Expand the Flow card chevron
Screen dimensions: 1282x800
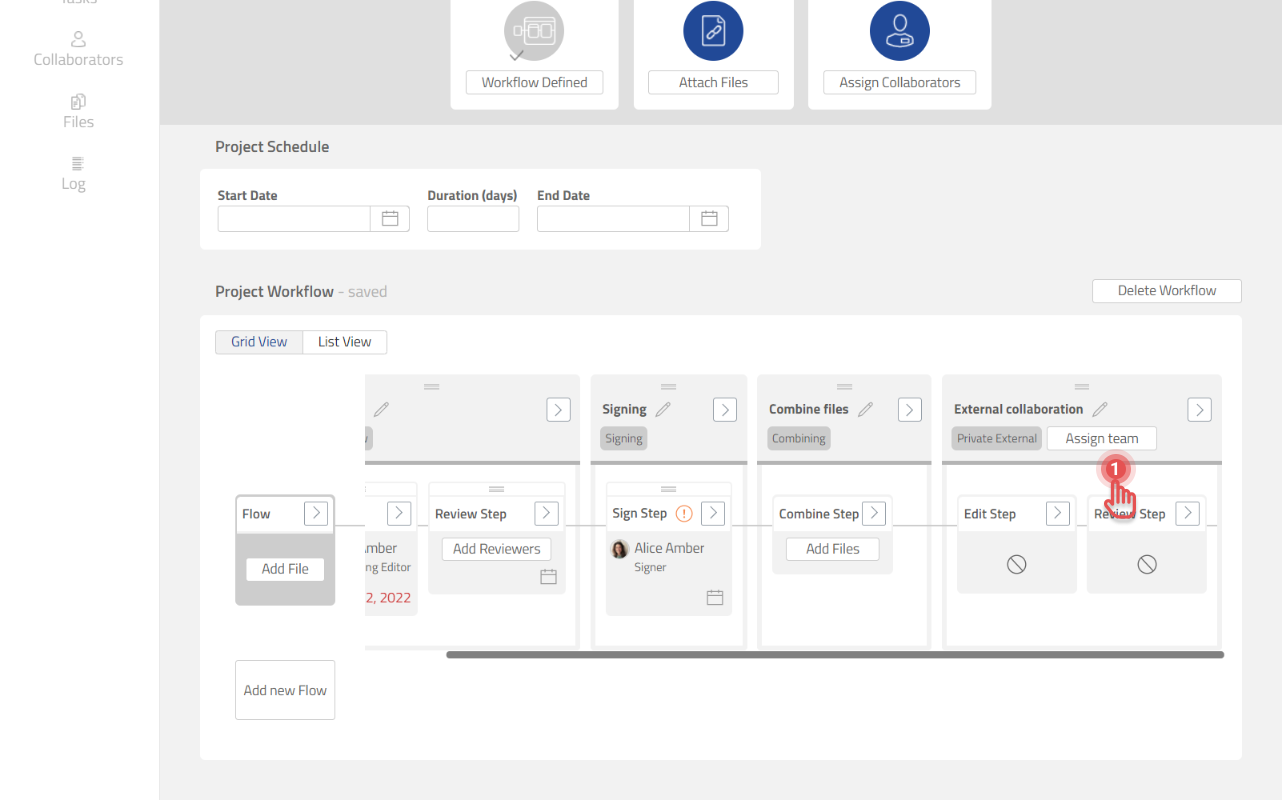316,513
